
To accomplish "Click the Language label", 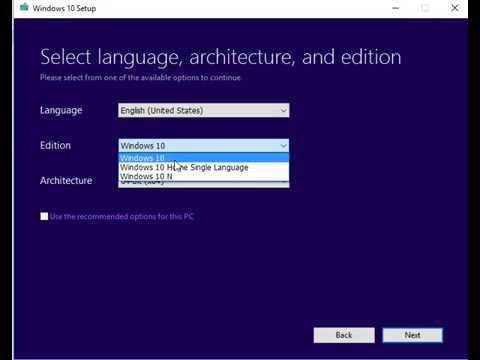I will (x=61, y=110).
